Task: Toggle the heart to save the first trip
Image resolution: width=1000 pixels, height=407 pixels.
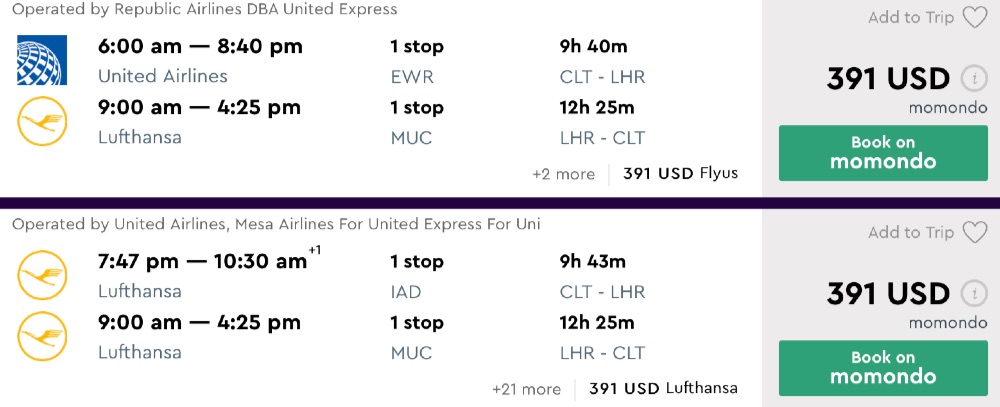Action: [974, 17]
